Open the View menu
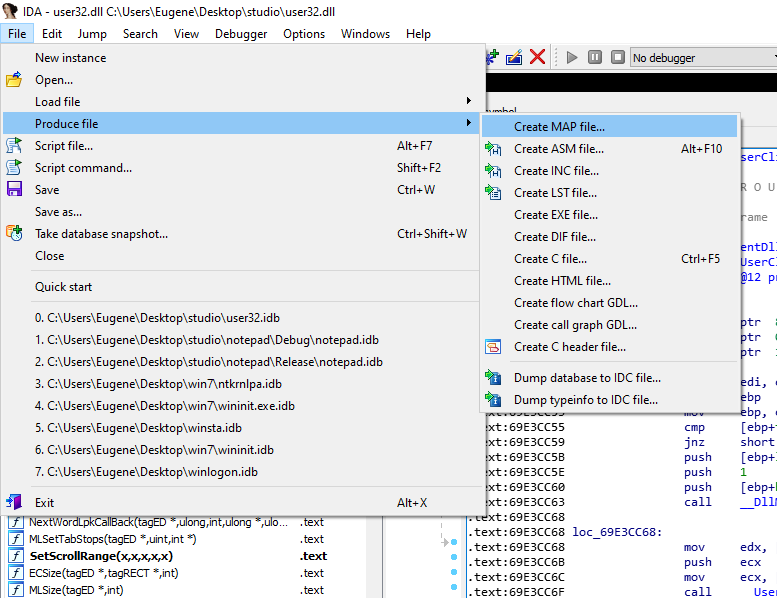 tap(186, 34)
